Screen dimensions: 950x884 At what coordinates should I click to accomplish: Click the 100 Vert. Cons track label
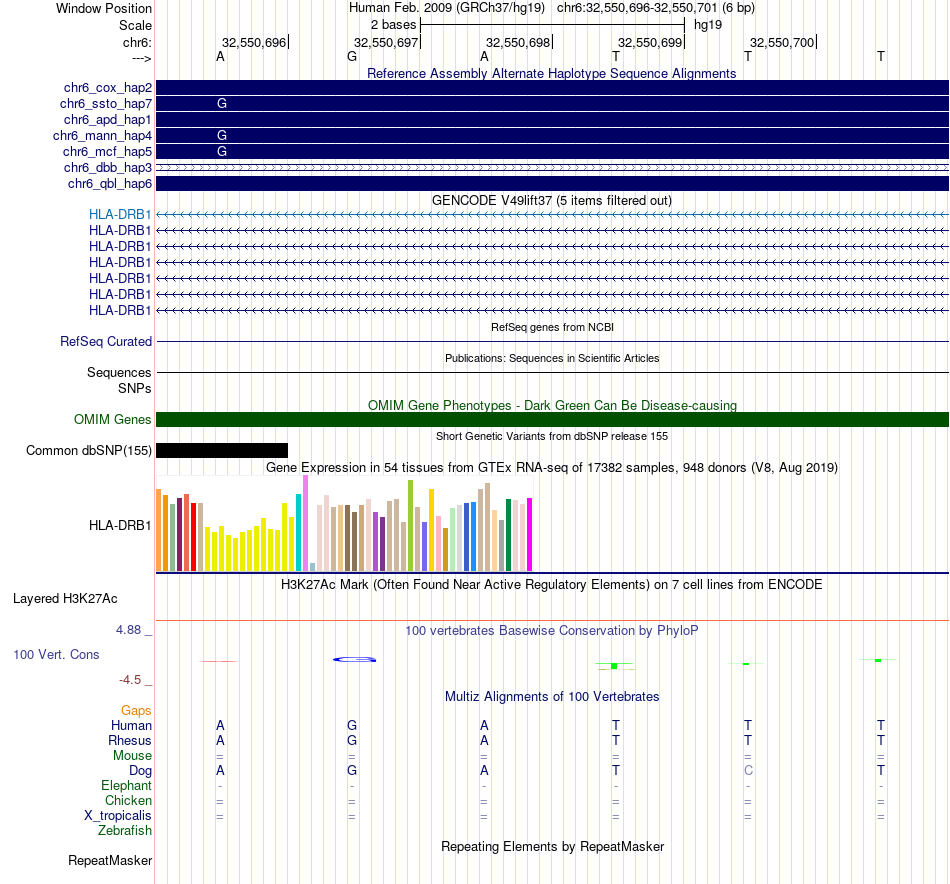pos(56,654)
